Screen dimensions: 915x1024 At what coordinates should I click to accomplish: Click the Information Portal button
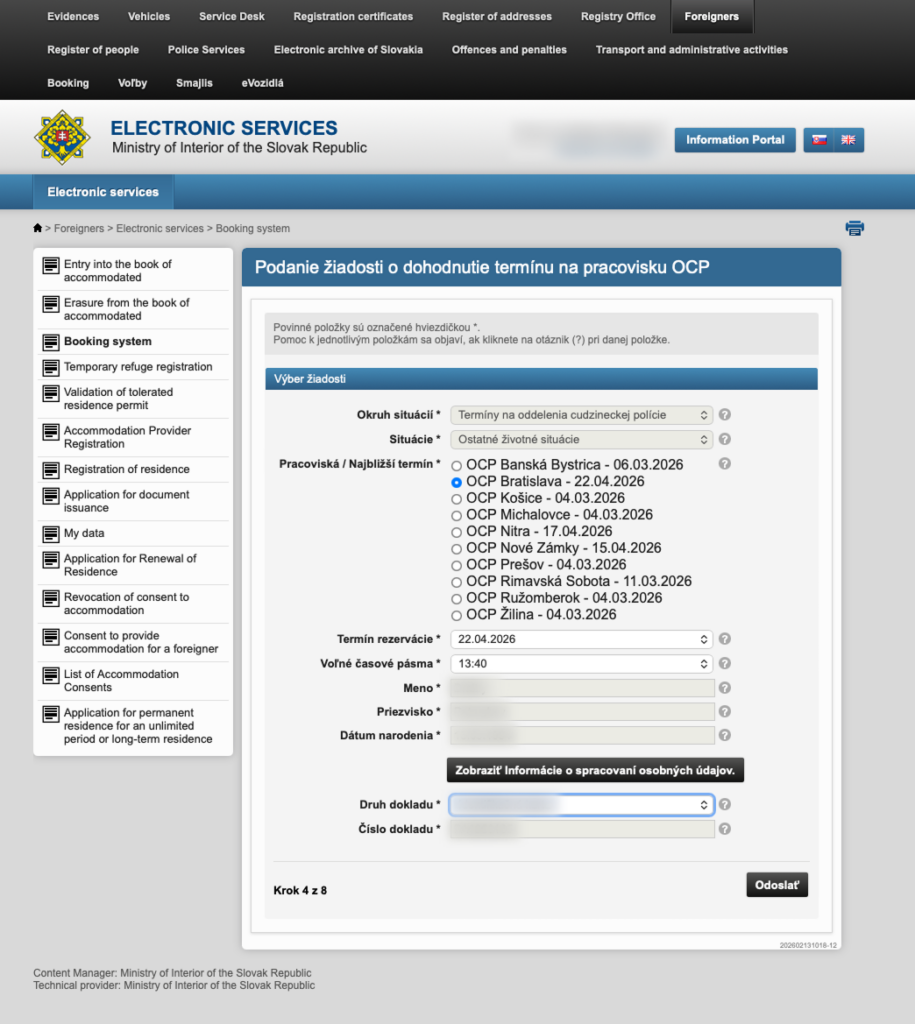point(735,140)
